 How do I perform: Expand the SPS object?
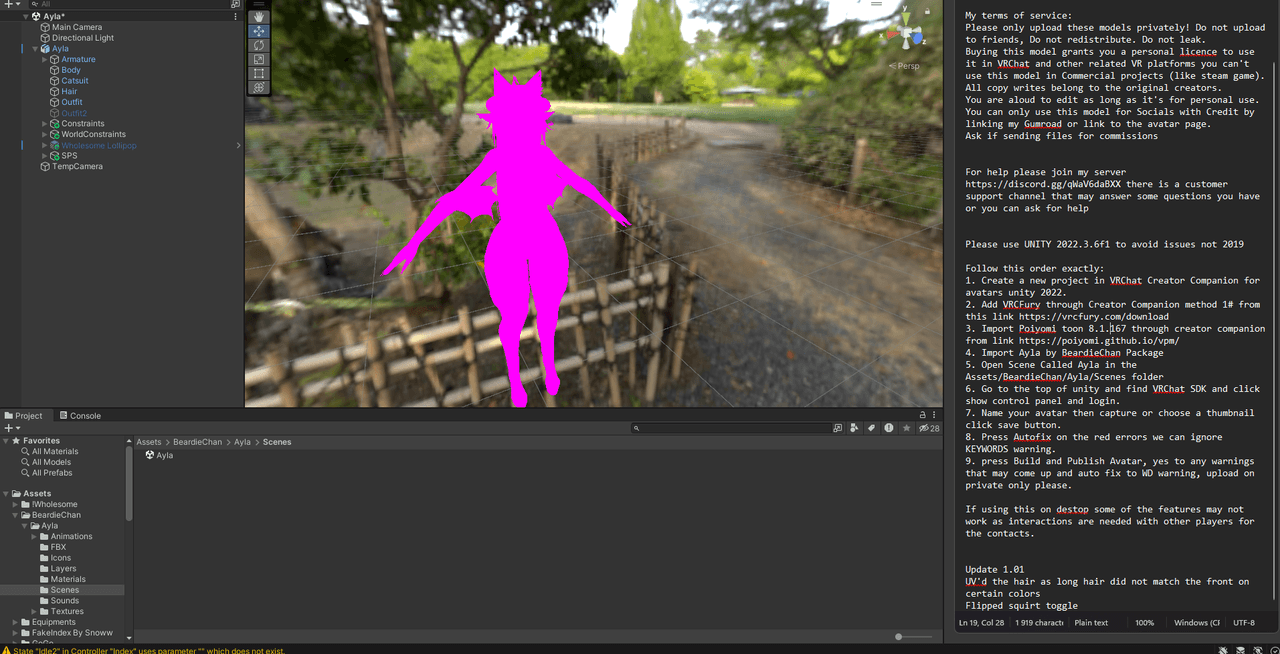pyautogui.click(x=45, y=156)
